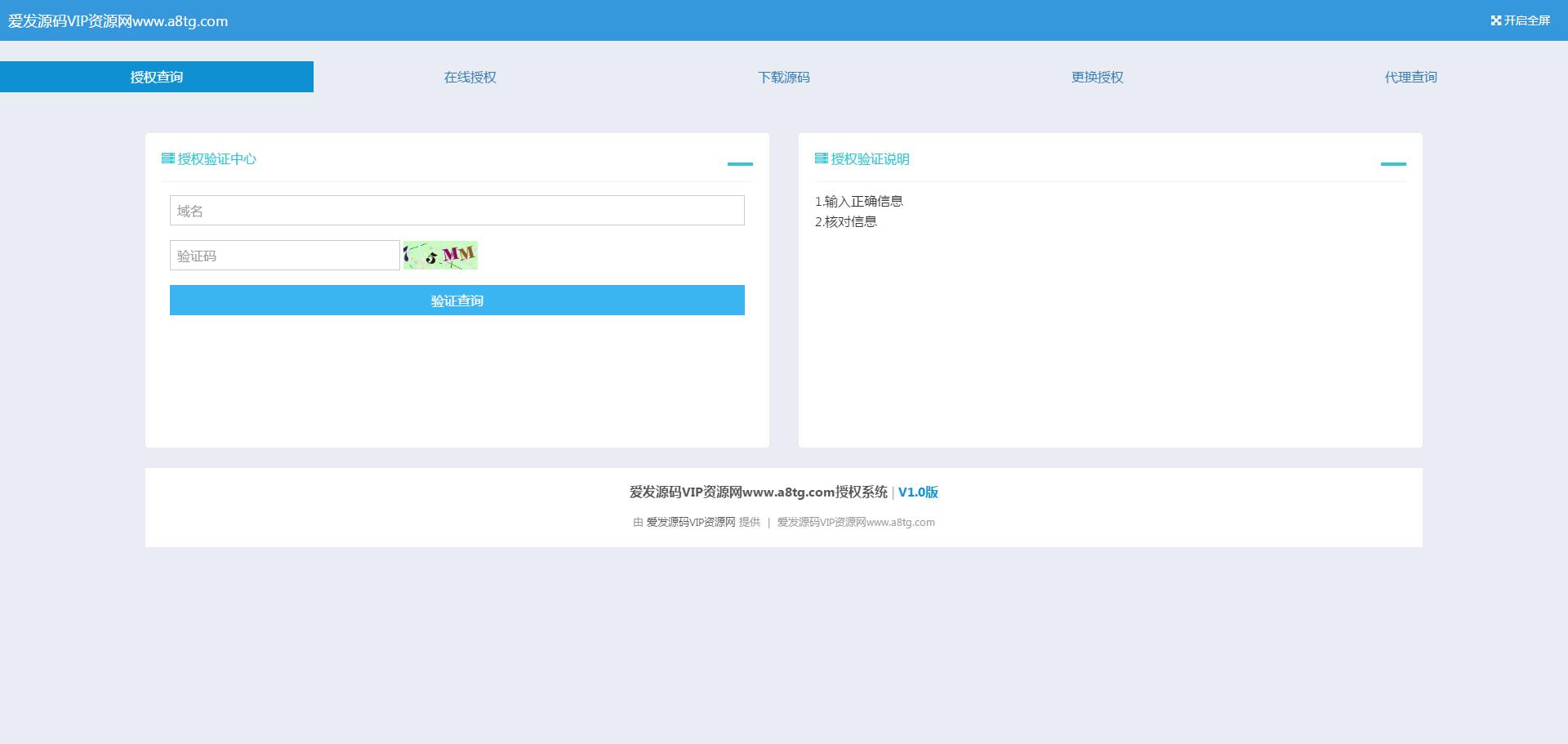Click the bold 授权系统 footer heading

[x=758, y=492]
